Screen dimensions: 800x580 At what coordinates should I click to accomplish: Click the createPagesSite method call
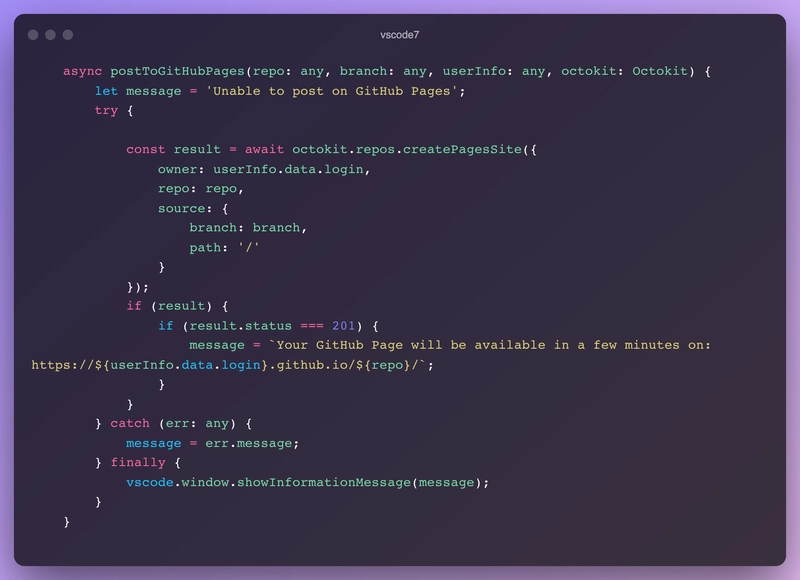click(466, 149)
